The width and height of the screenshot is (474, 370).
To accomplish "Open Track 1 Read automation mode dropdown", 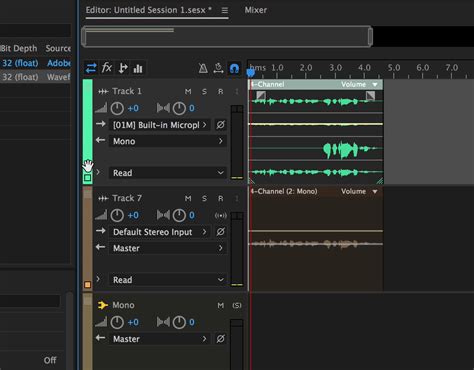I will (x=168, y=173).
